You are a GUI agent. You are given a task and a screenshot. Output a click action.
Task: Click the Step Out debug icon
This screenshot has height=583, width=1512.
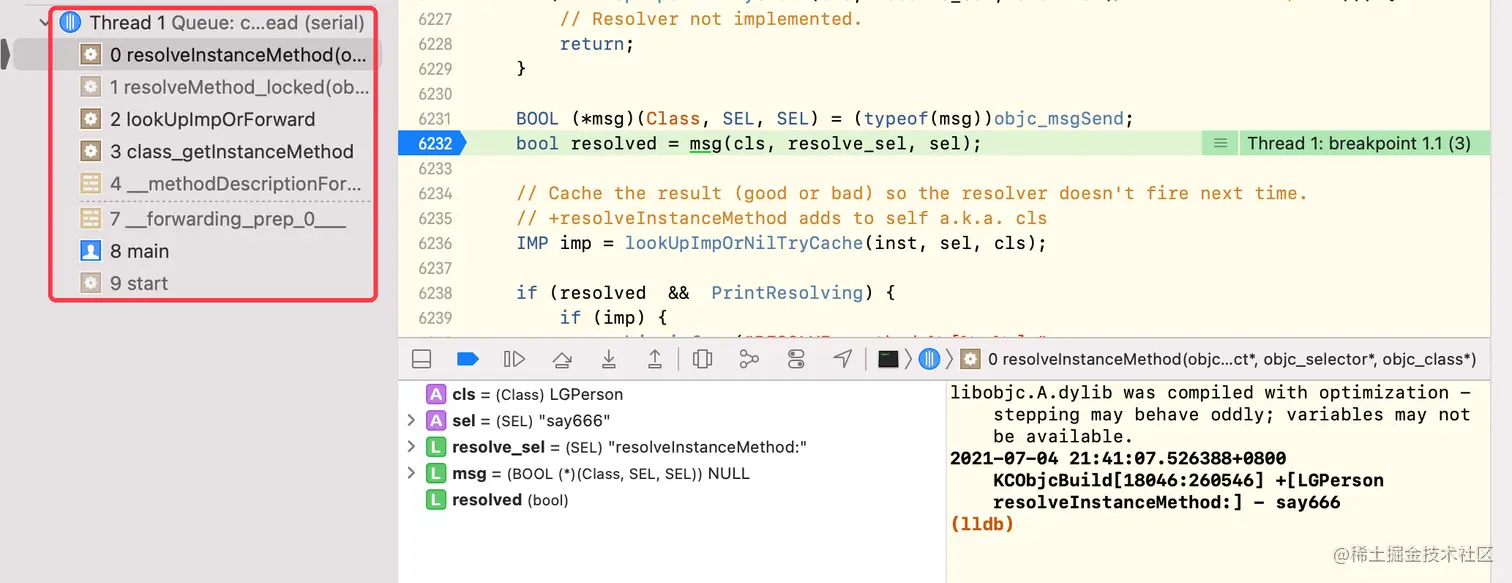[655, 359]
